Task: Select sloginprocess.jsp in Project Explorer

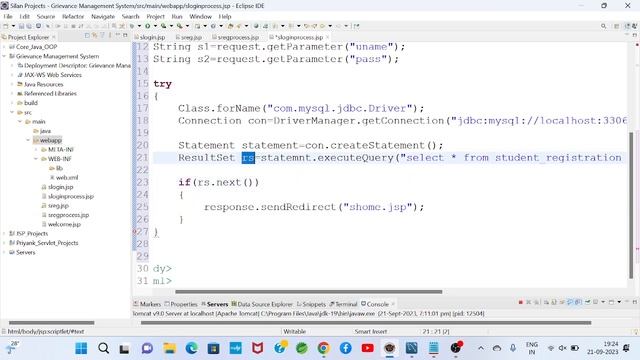Action: click(x=68, y=196)
